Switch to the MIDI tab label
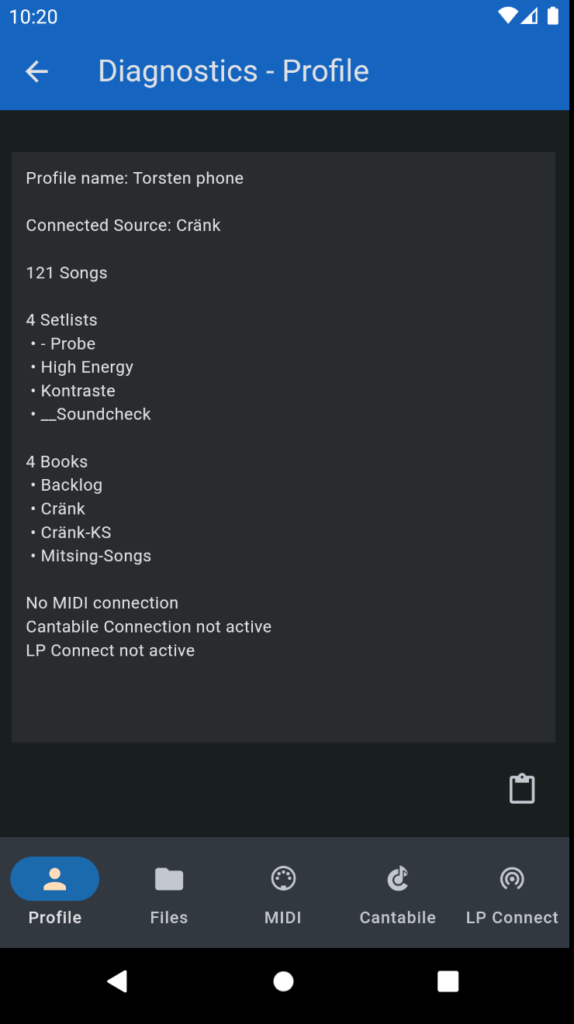Screen dimensions: 574x1024 [283, 917]
